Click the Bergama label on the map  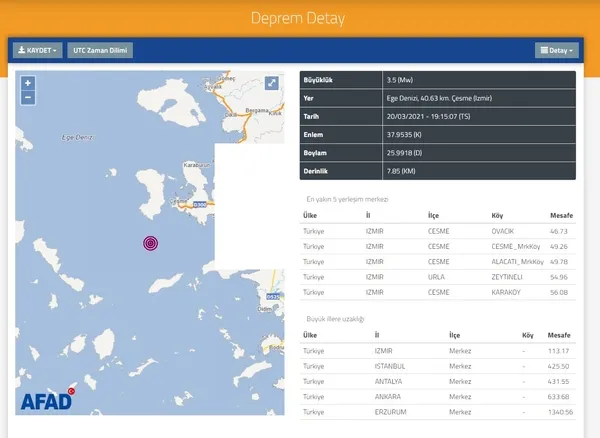(x=230, y=107)
